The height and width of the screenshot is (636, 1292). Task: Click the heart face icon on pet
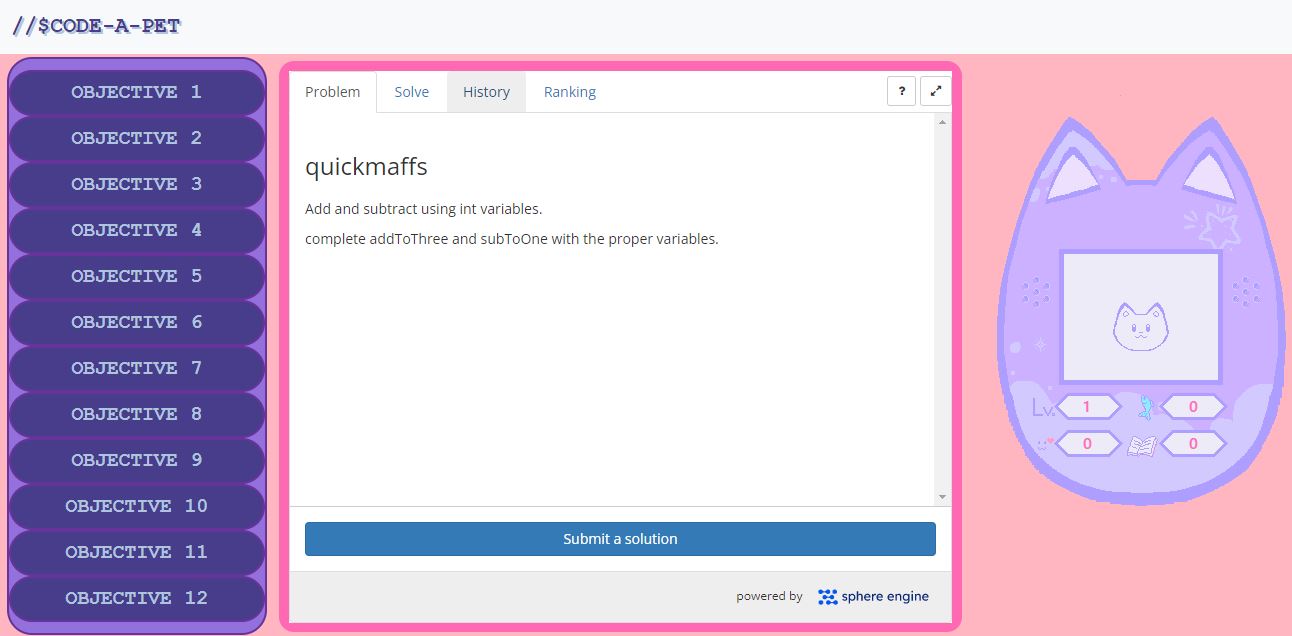(x=1044, y=443)
